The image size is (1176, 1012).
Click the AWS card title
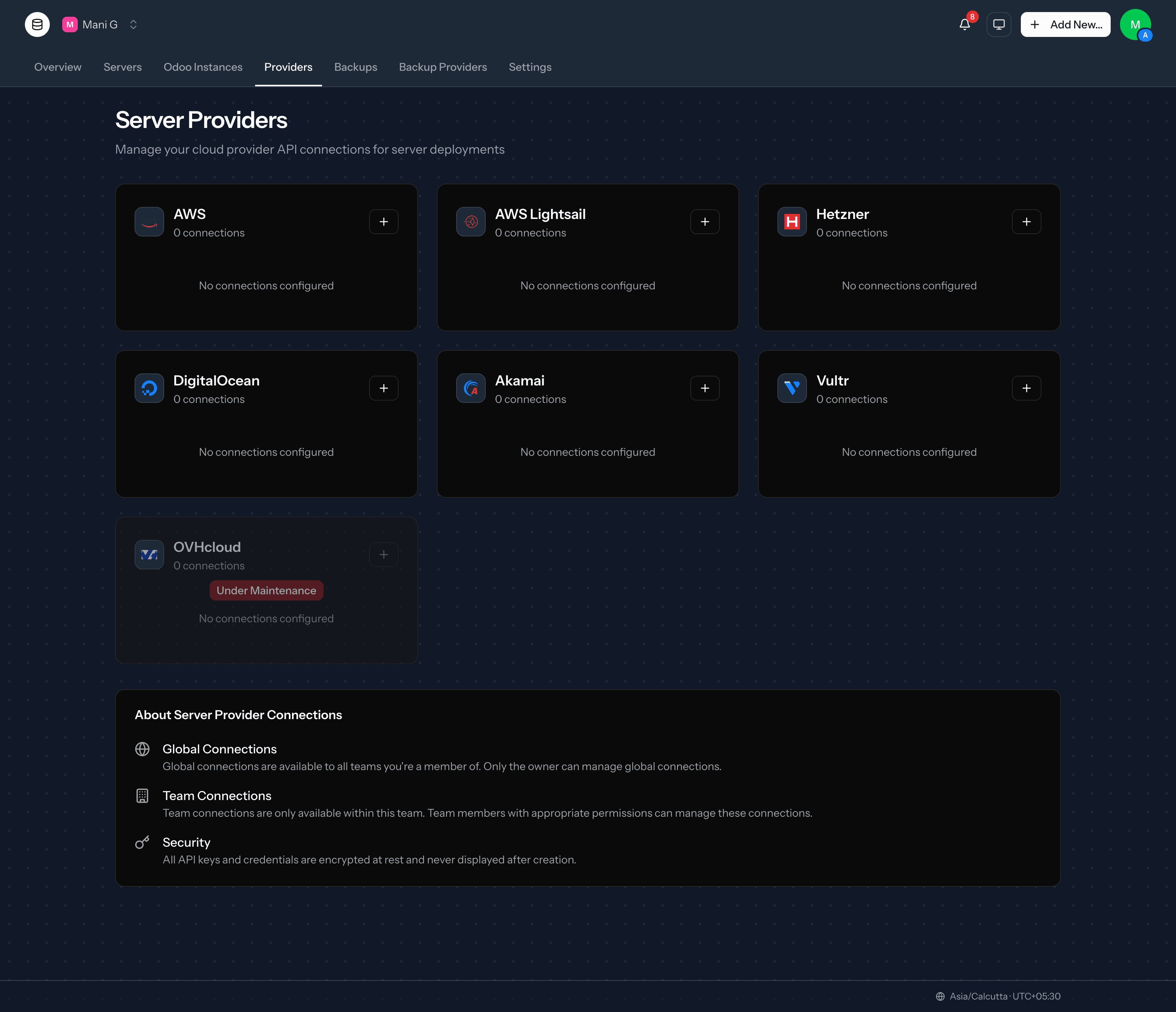(189, 214)
